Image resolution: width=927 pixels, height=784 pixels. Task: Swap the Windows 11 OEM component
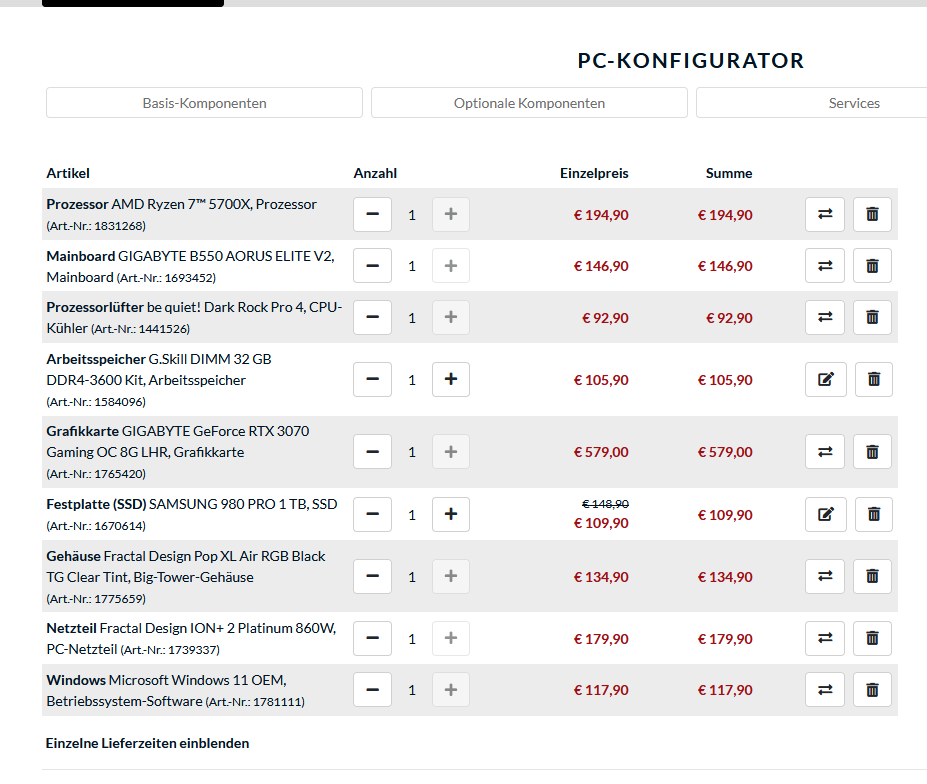[x=825, y=689]
